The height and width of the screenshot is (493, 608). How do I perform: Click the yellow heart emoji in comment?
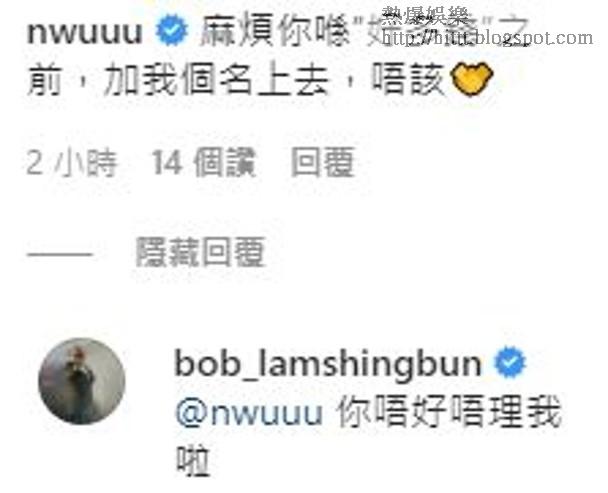472,80
